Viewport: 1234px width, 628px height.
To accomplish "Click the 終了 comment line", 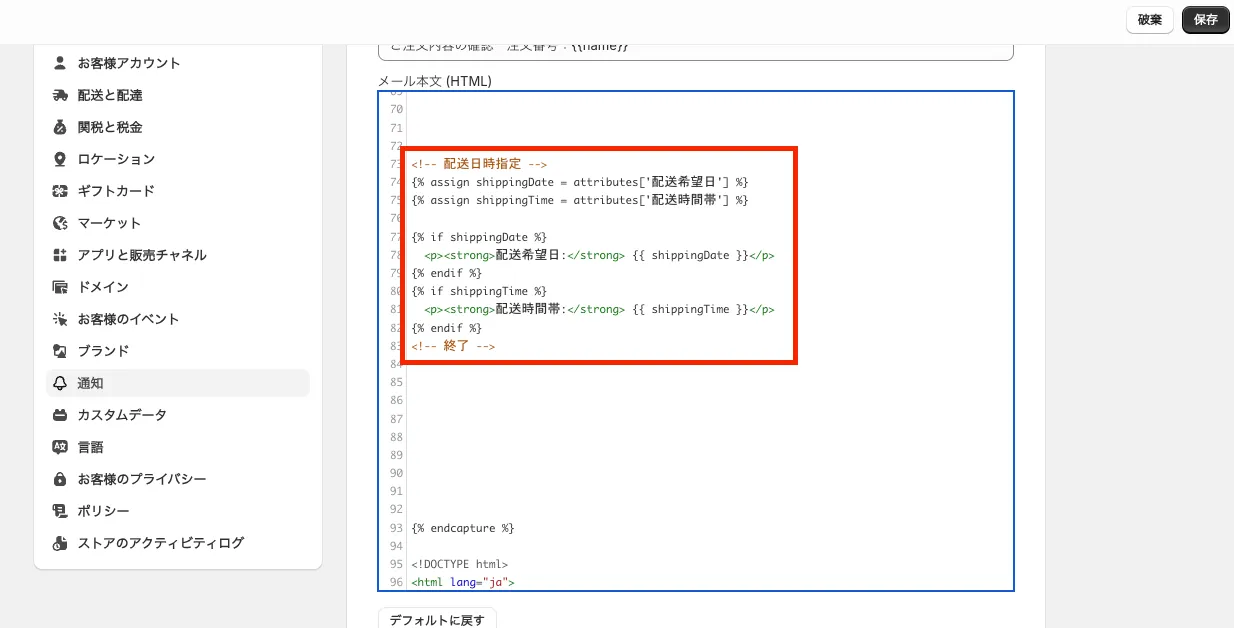I will pyautogui.click(x=453, y=346).
